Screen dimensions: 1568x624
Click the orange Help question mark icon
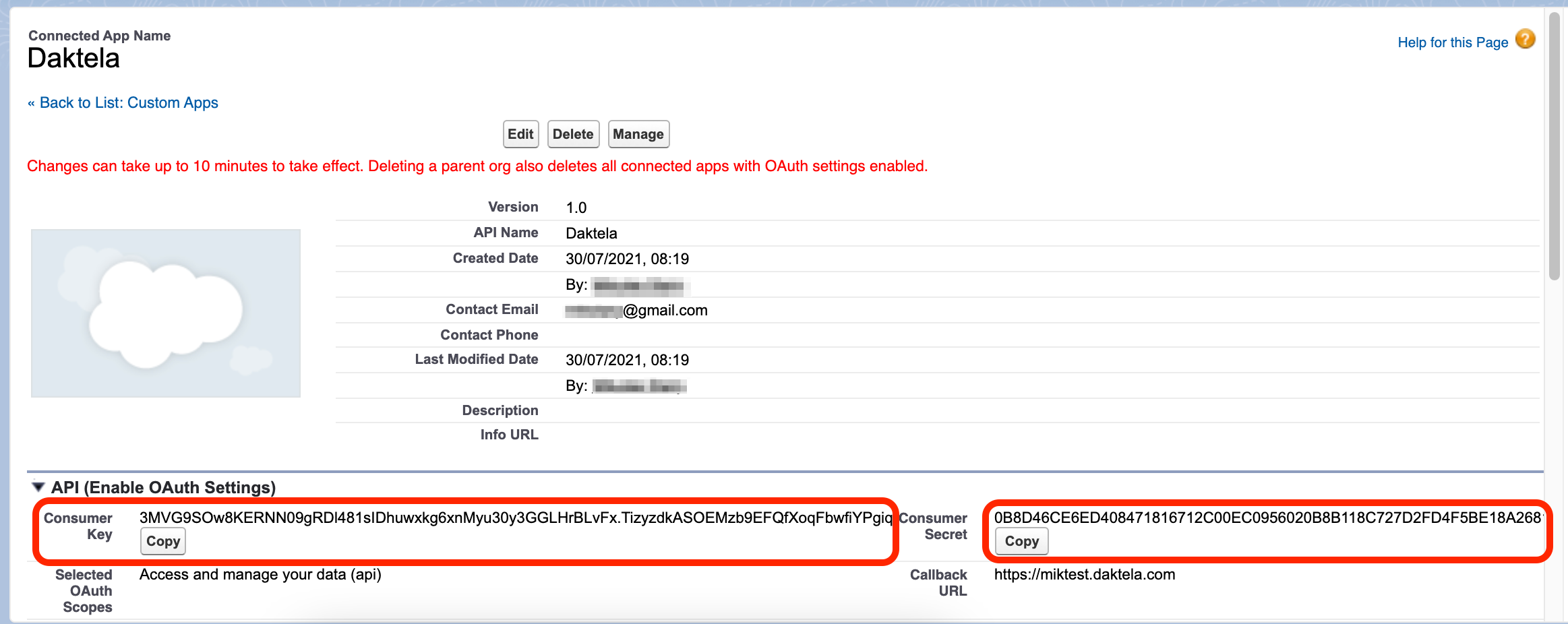coord(1525,39)
